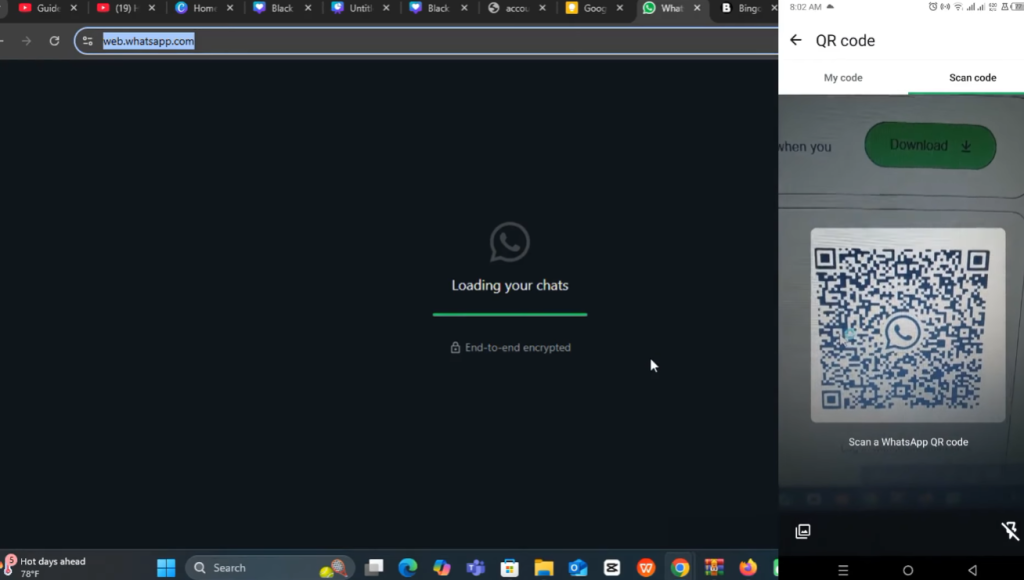Open File Explorer from the taskbar
The width and height of the screenshot is (1024, 580).
pyautogui.click(x=543, y=568)
